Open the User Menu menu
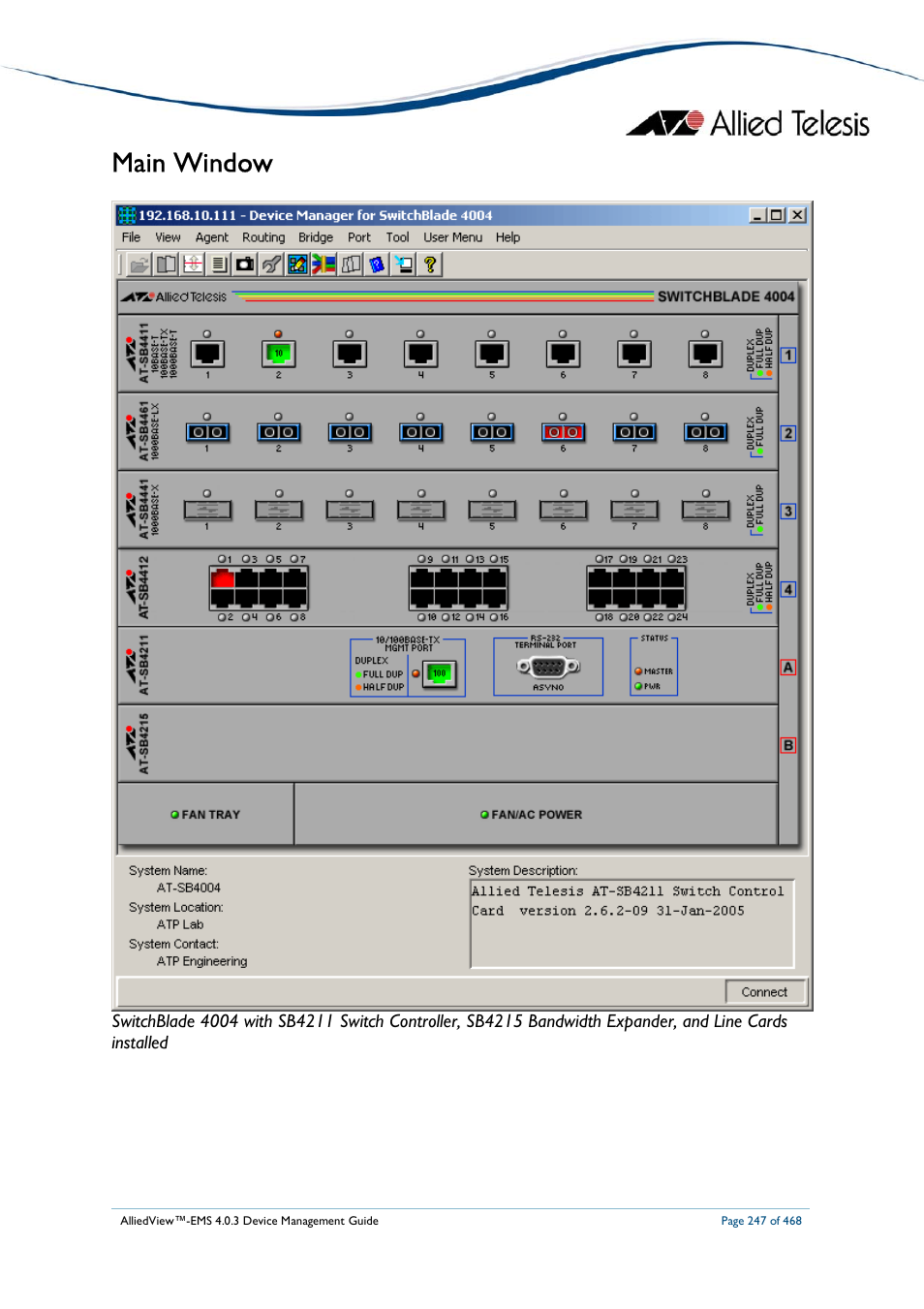The width and height of the screenshot is (924, 1309). click(452, 237)
